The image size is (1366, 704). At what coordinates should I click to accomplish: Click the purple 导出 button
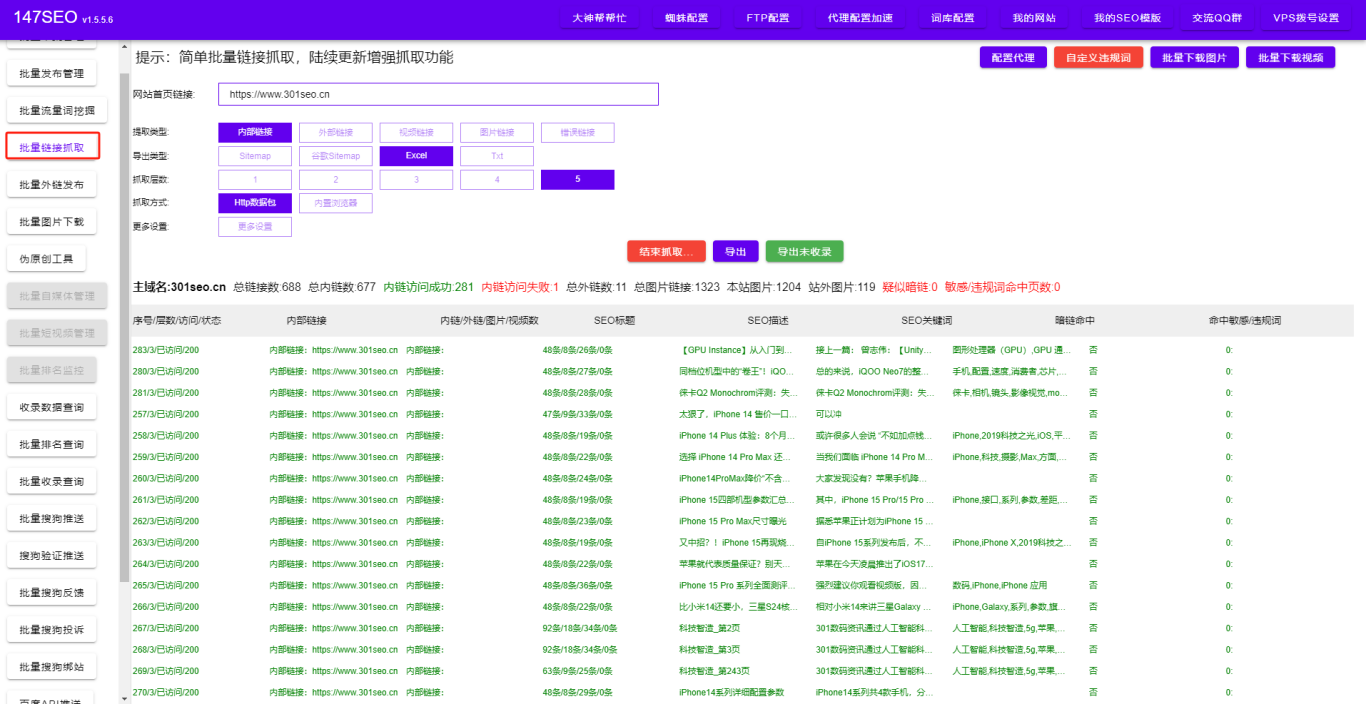(x=736, y=252)
